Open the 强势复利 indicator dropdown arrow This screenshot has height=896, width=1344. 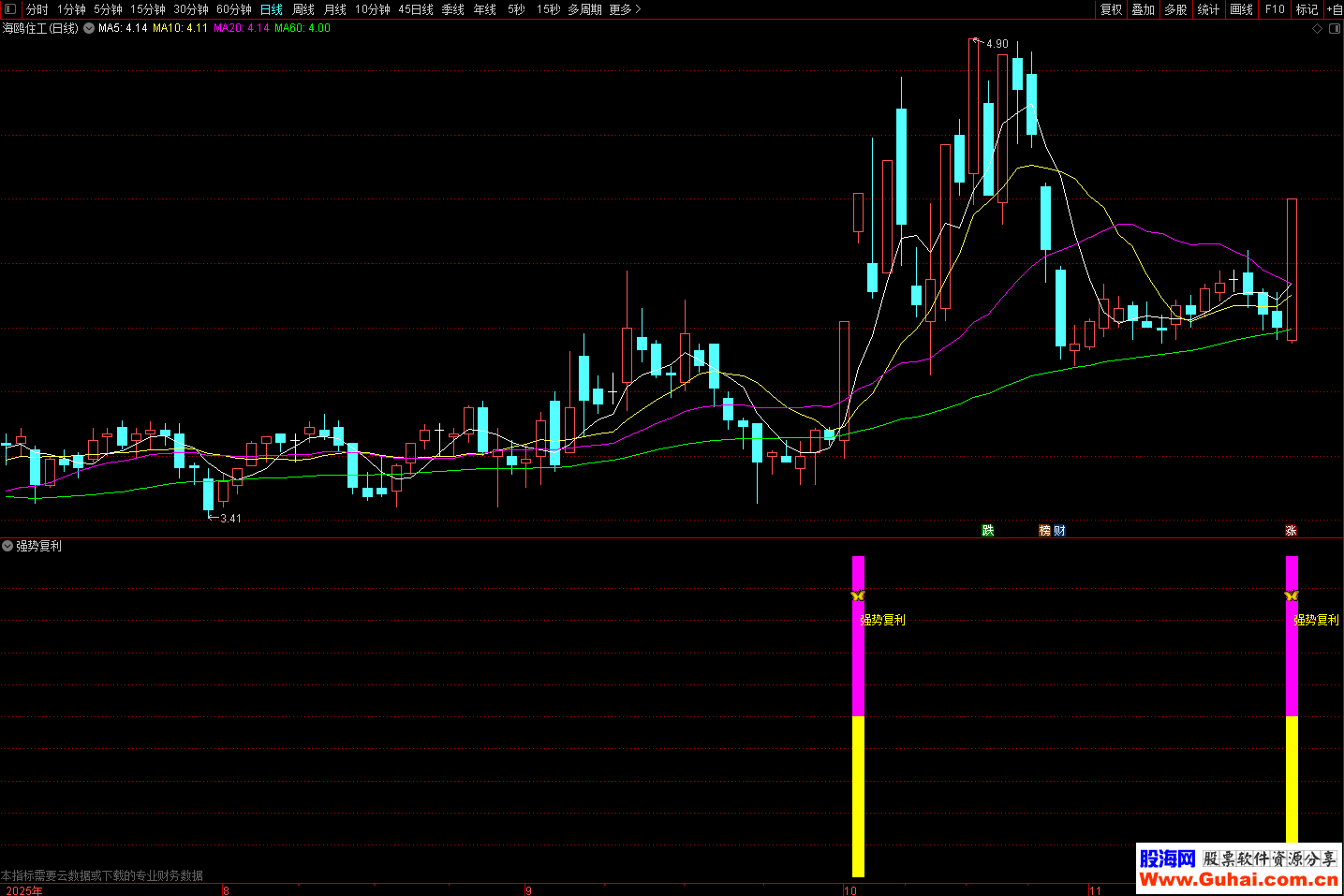pos(7,546)
